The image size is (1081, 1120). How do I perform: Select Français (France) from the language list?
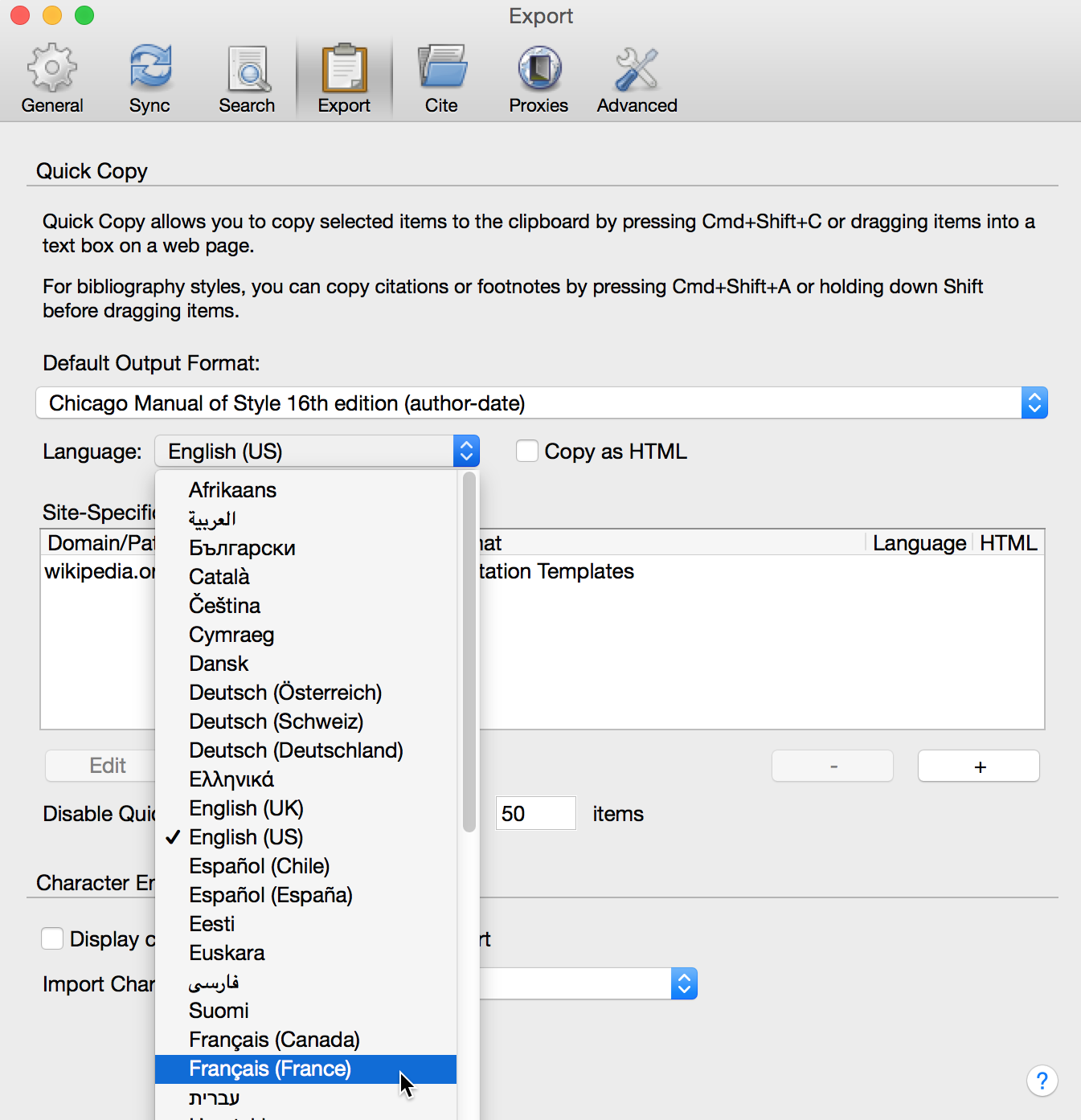270,1069
